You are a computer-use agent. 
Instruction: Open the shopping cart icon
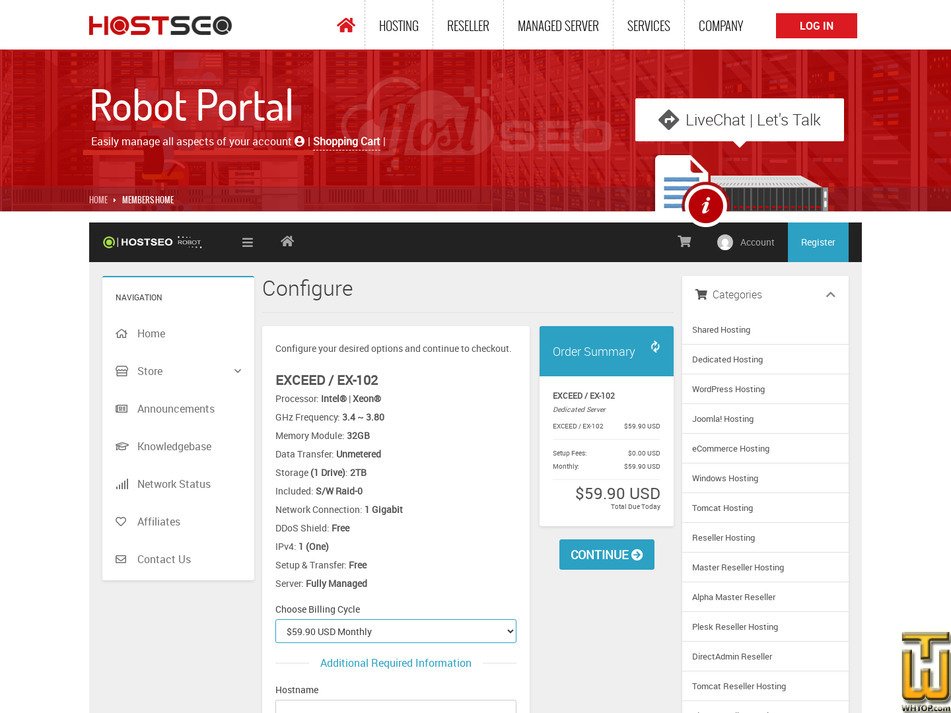click(684, 242)
